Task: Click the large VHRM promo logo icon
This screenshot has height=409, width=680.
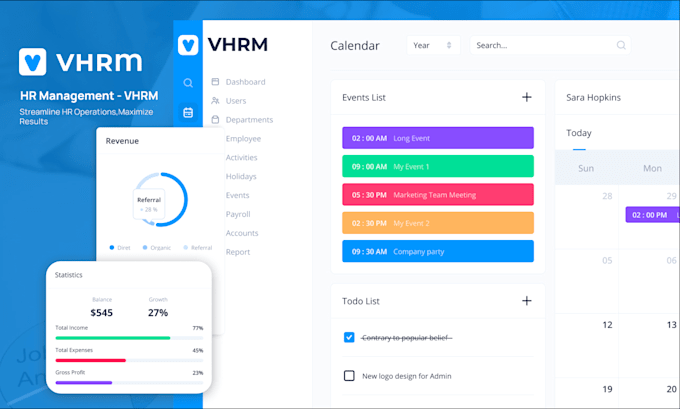Action: (x=33, y=62)
